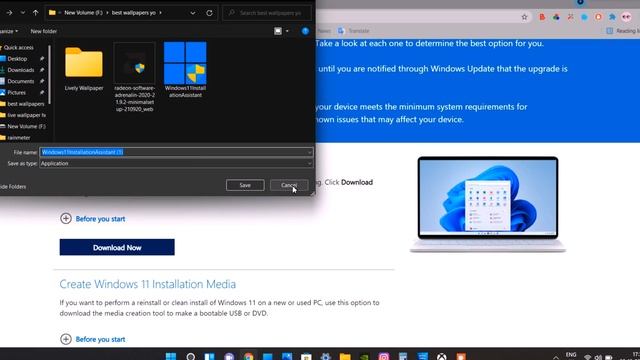Select the radeon-software-adrenalin installer file
This screenshot has width=640, height=360.
coord(134,77)
